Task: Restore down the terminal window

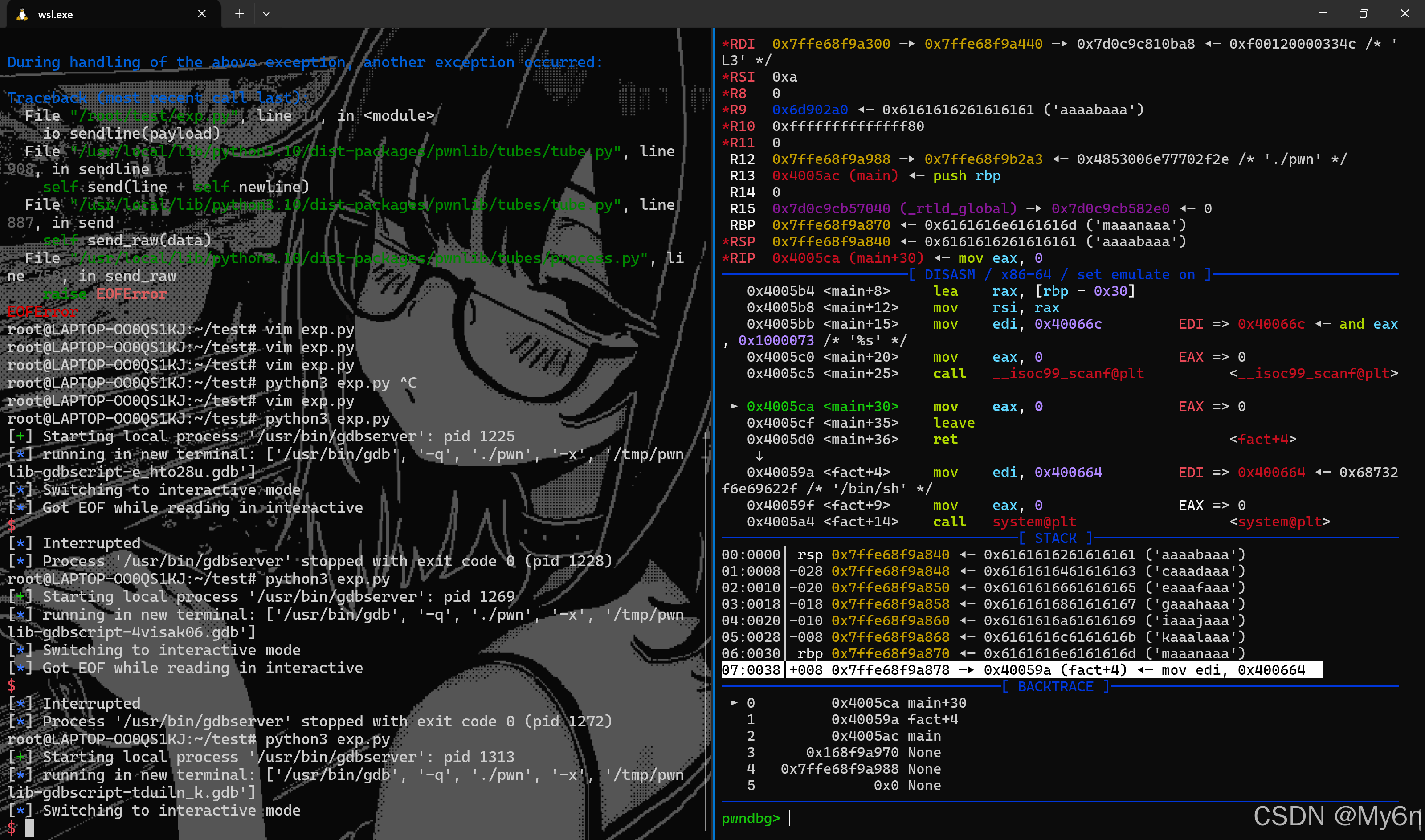Action: click(1363, 14)
